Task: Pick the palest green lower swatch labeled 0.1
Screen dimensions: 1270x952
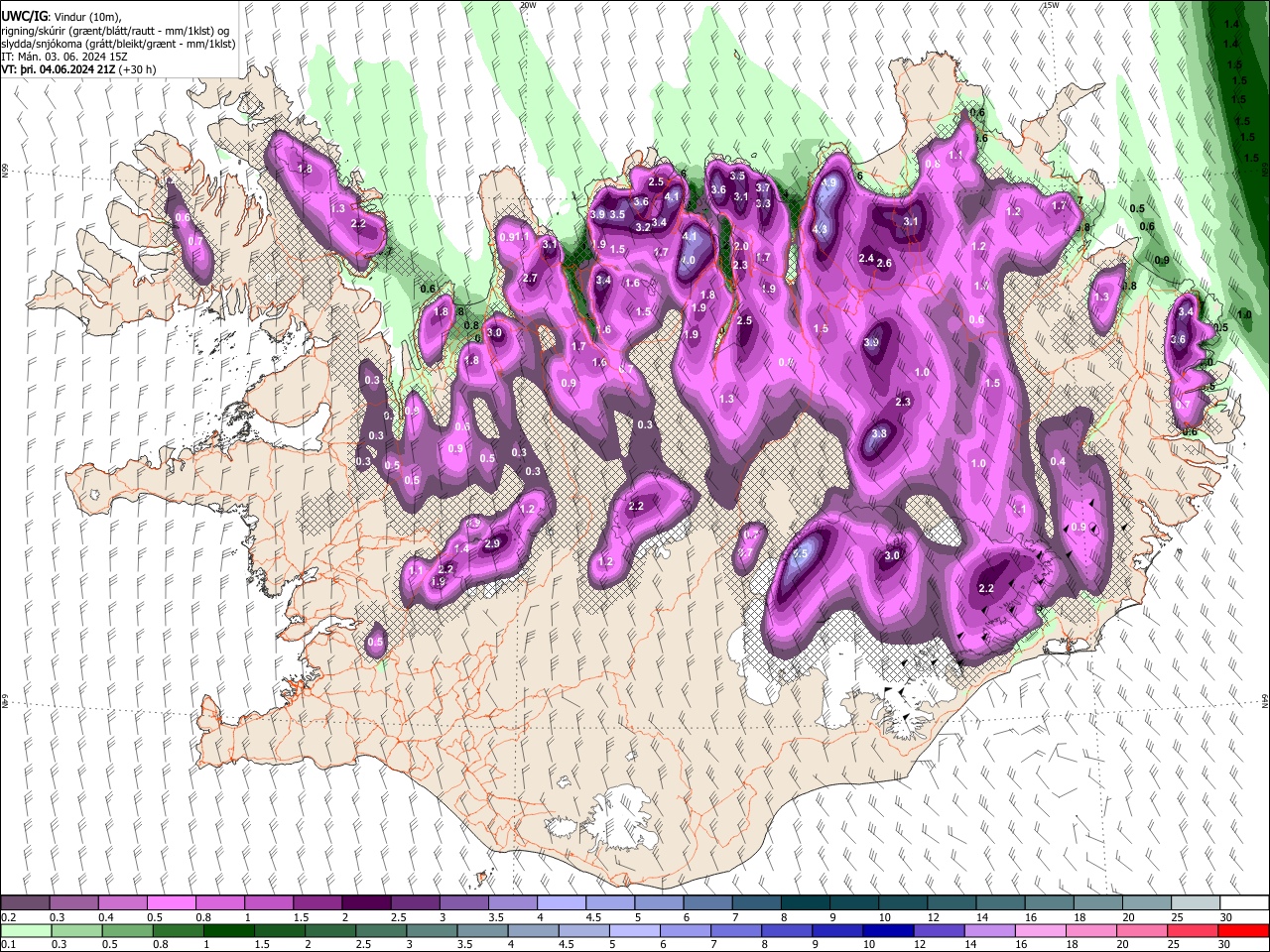Action: [25, 930]
